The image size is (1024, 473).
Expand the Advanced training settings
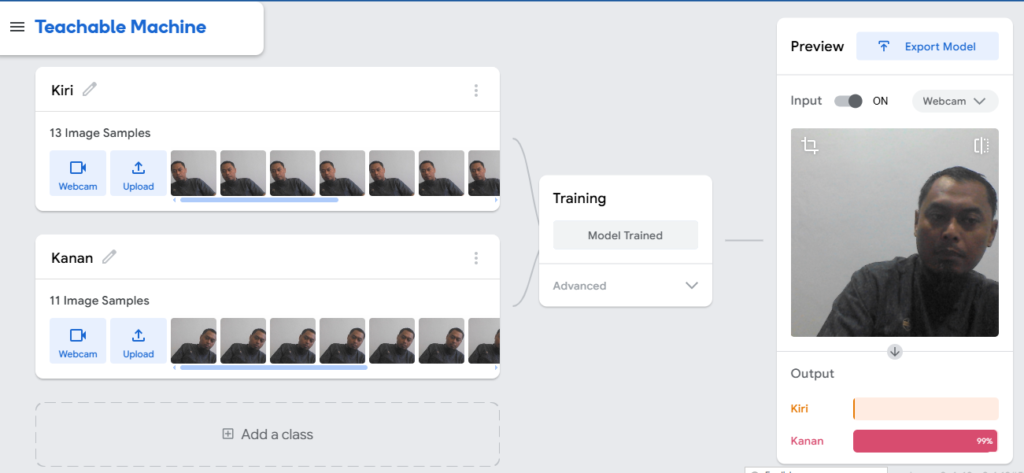point(625,286)
